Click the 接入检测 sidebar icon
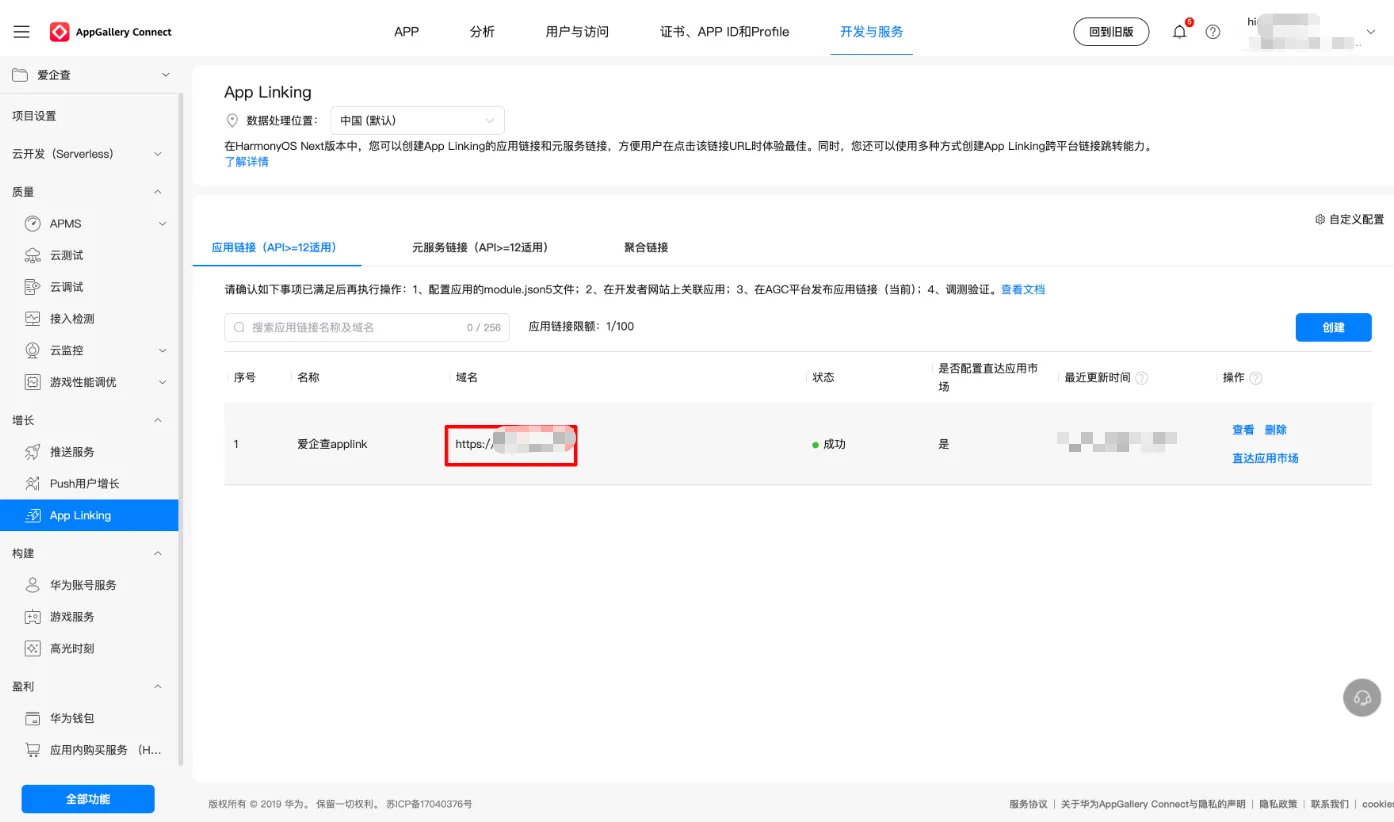 click(x=33, y=319)
